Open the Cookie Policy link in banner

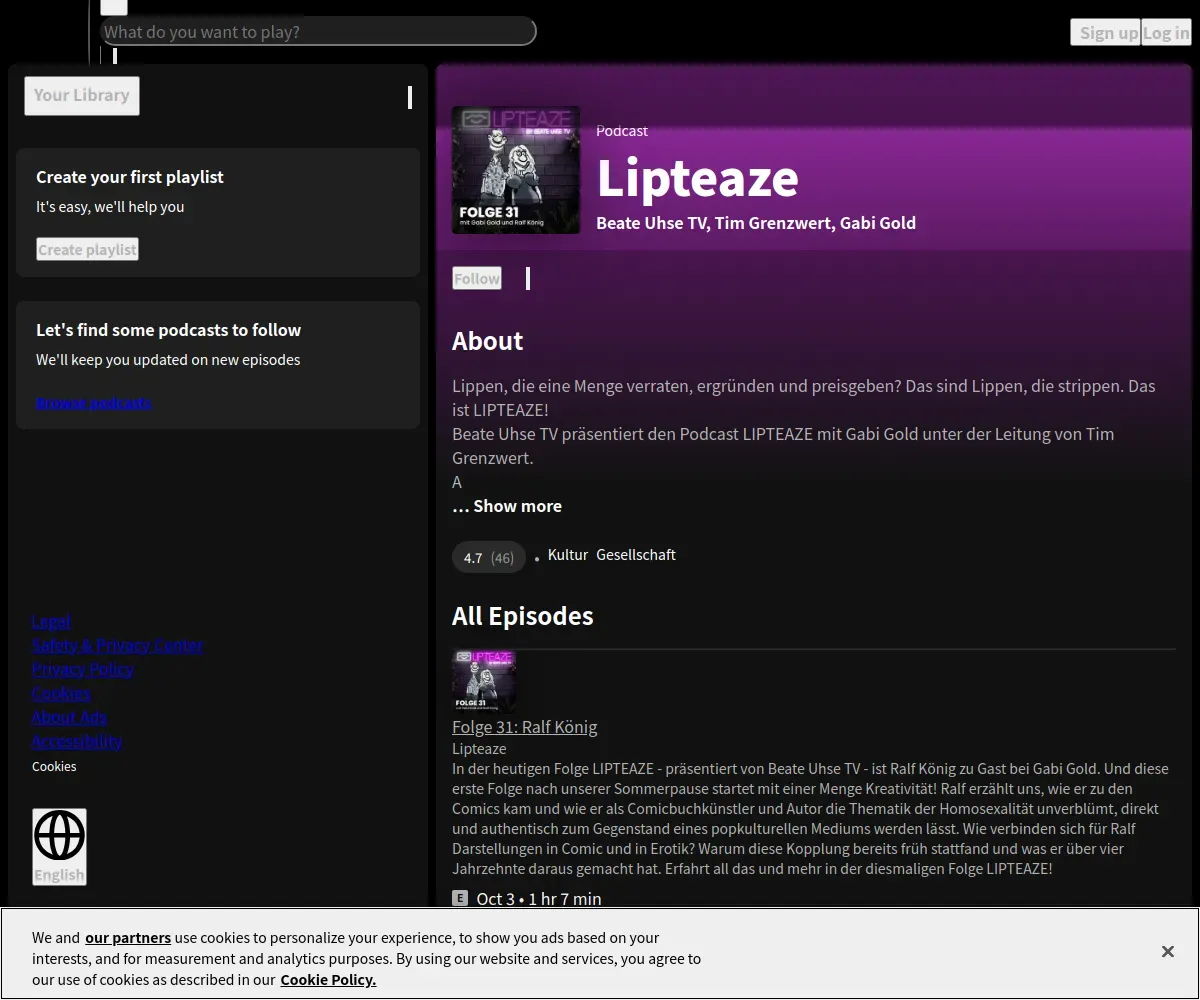(x=328, y=980)
